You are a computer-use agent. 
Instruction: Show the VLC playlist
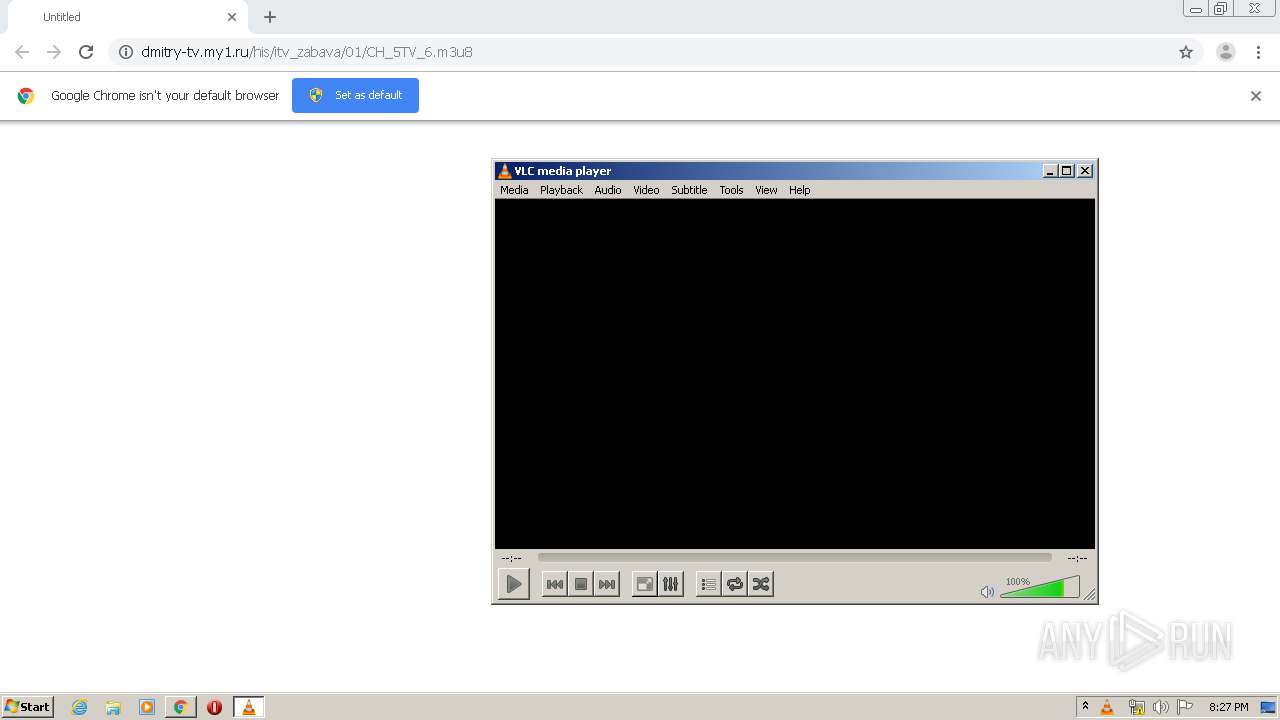[709, 584]
